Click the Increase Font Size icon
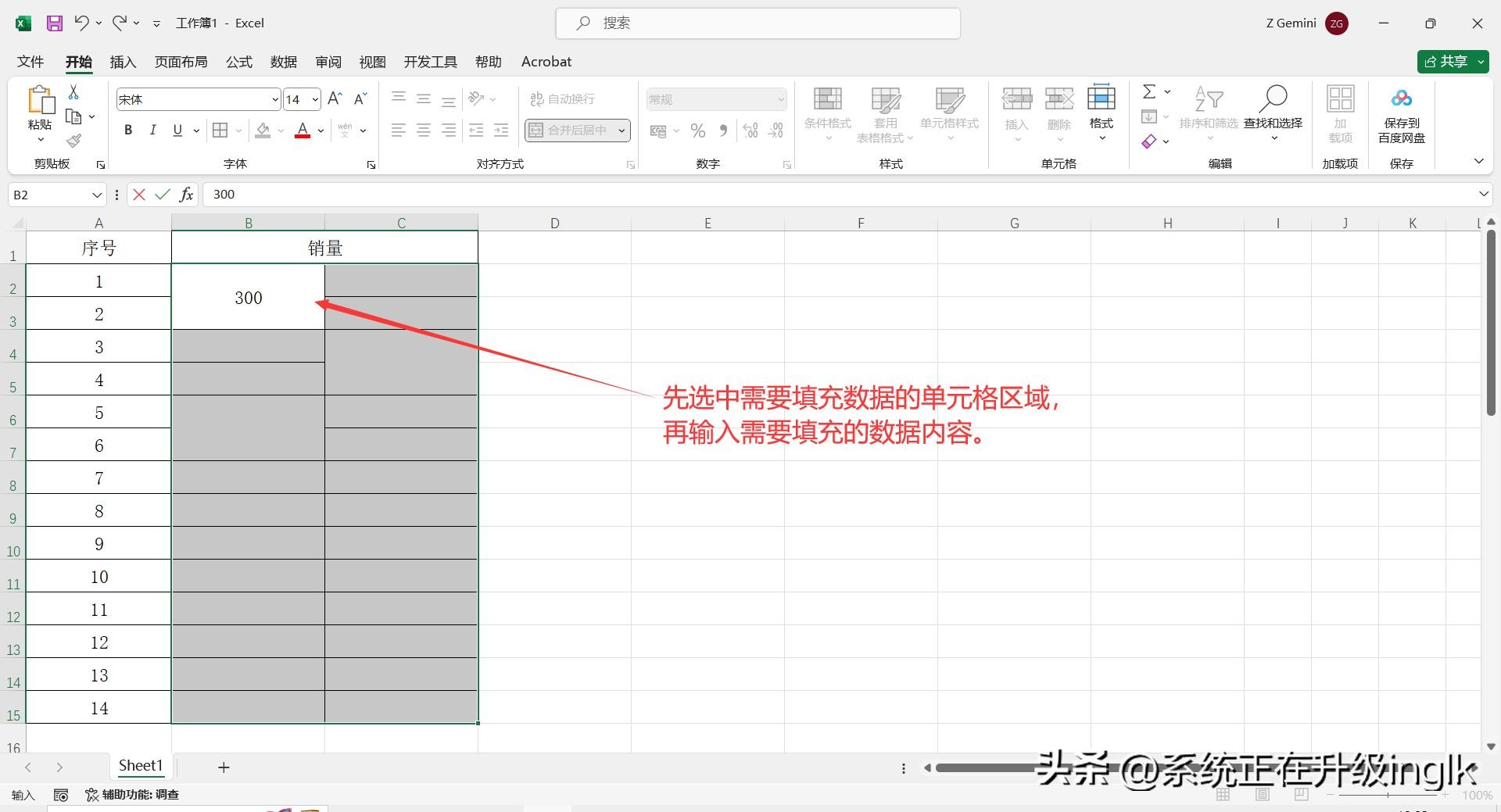 click(335, 98)
